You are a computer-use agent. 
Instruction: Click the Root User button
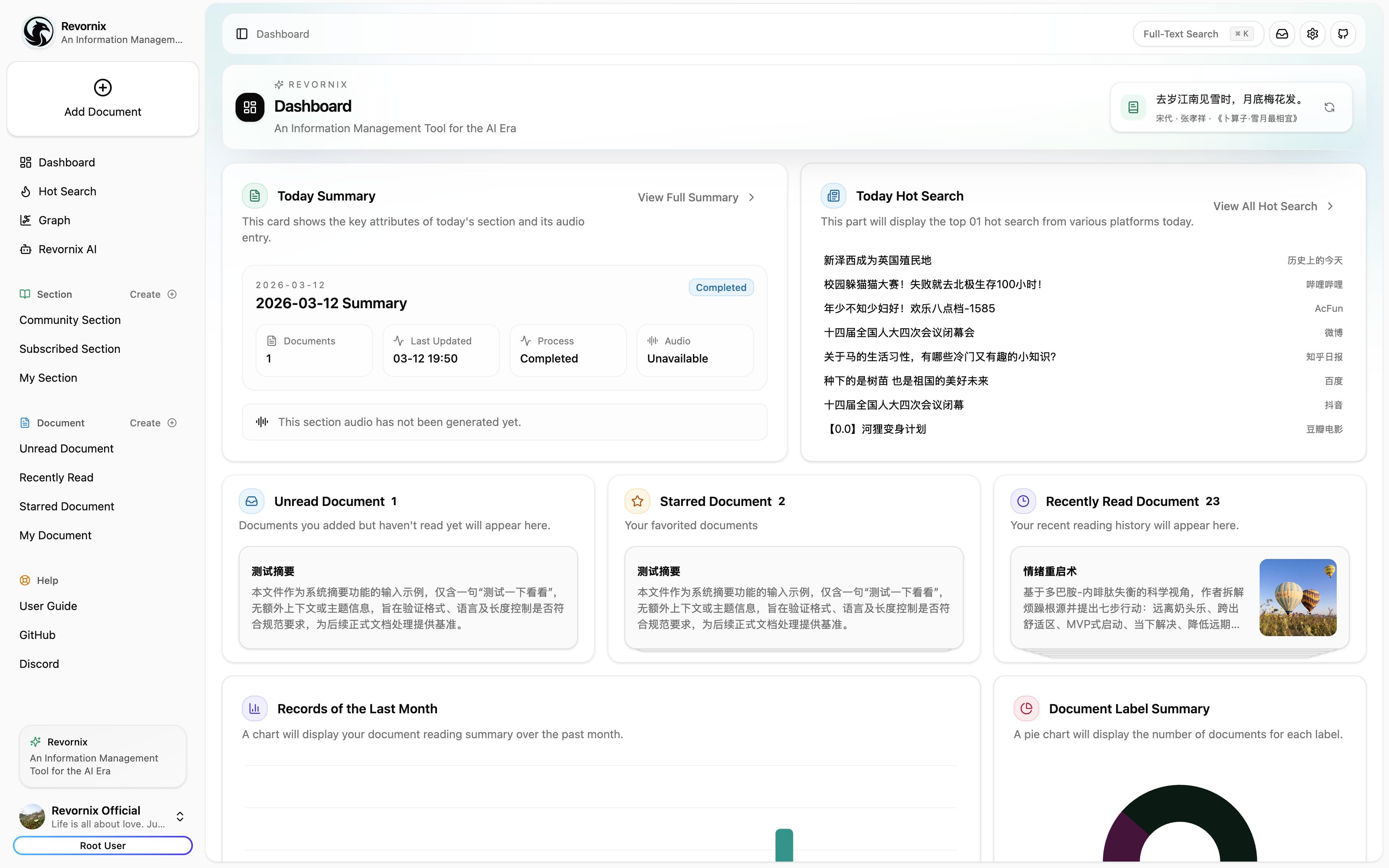103,845
